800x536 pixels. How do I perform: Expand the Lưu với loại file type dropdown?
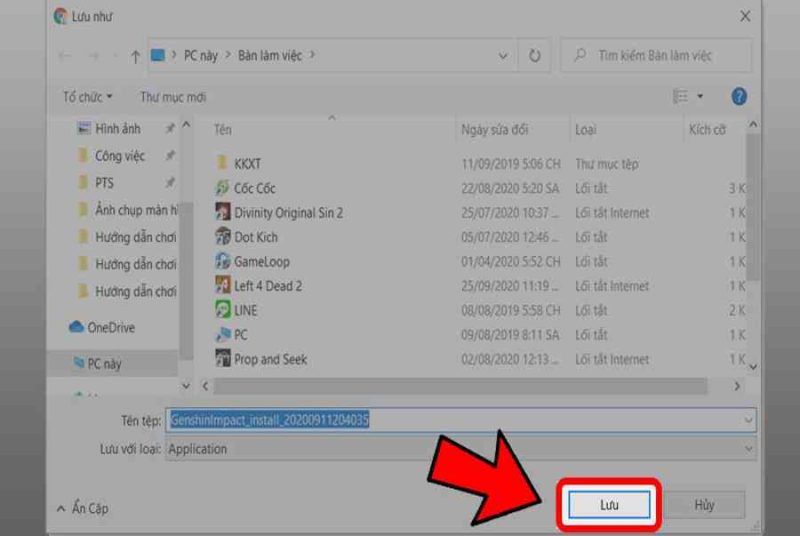pos(748,449)
